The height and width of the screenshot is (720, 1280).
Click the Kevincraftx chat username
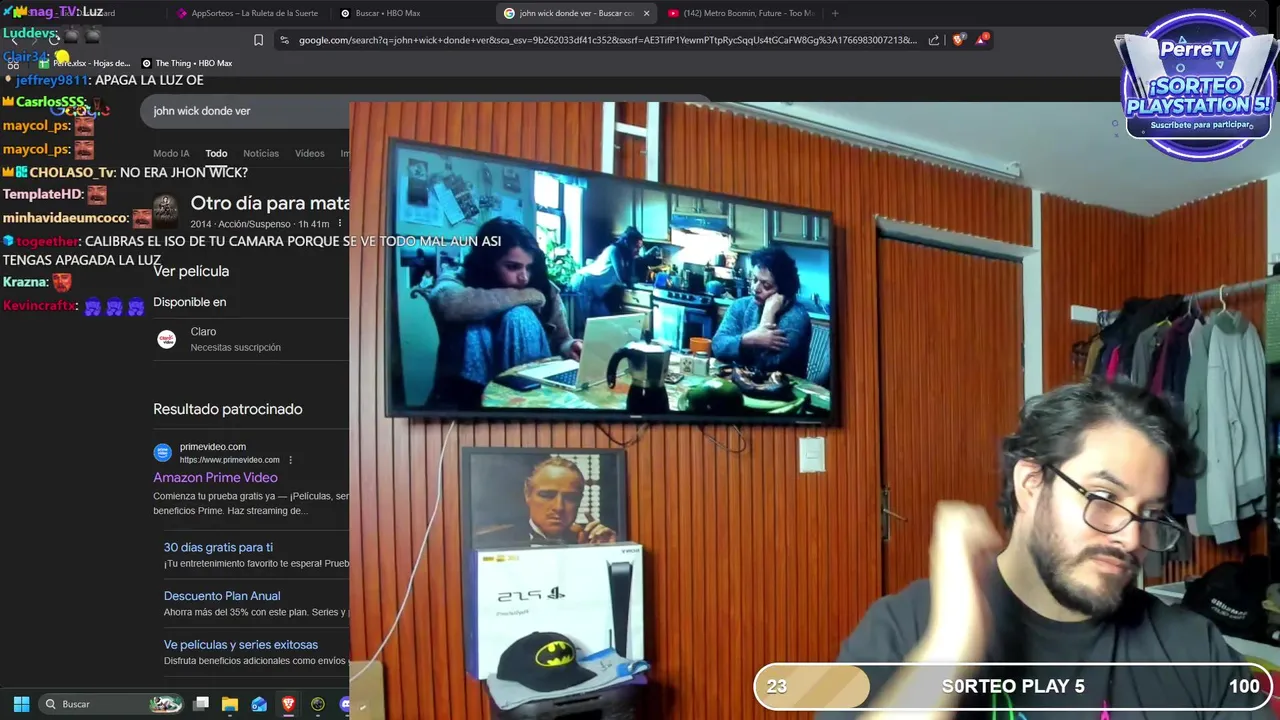point(39,305)
